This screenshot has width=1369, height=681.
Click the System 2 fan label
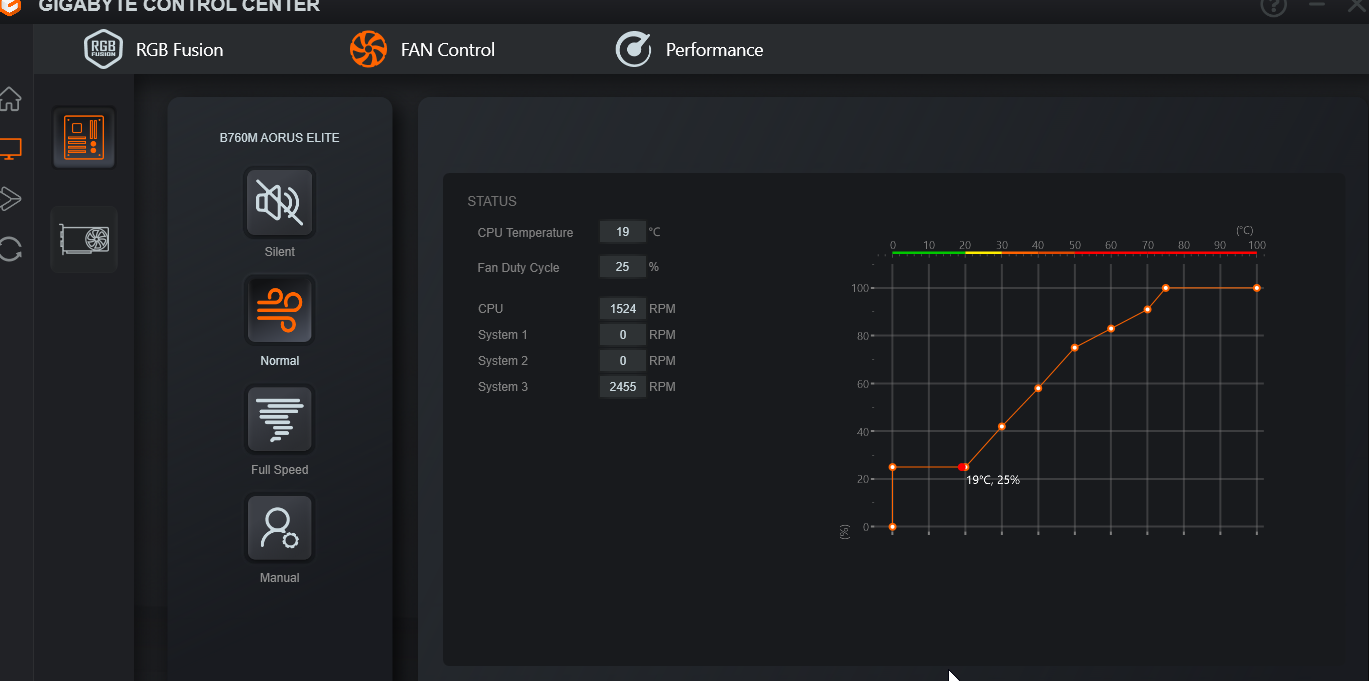click(503, 361)
